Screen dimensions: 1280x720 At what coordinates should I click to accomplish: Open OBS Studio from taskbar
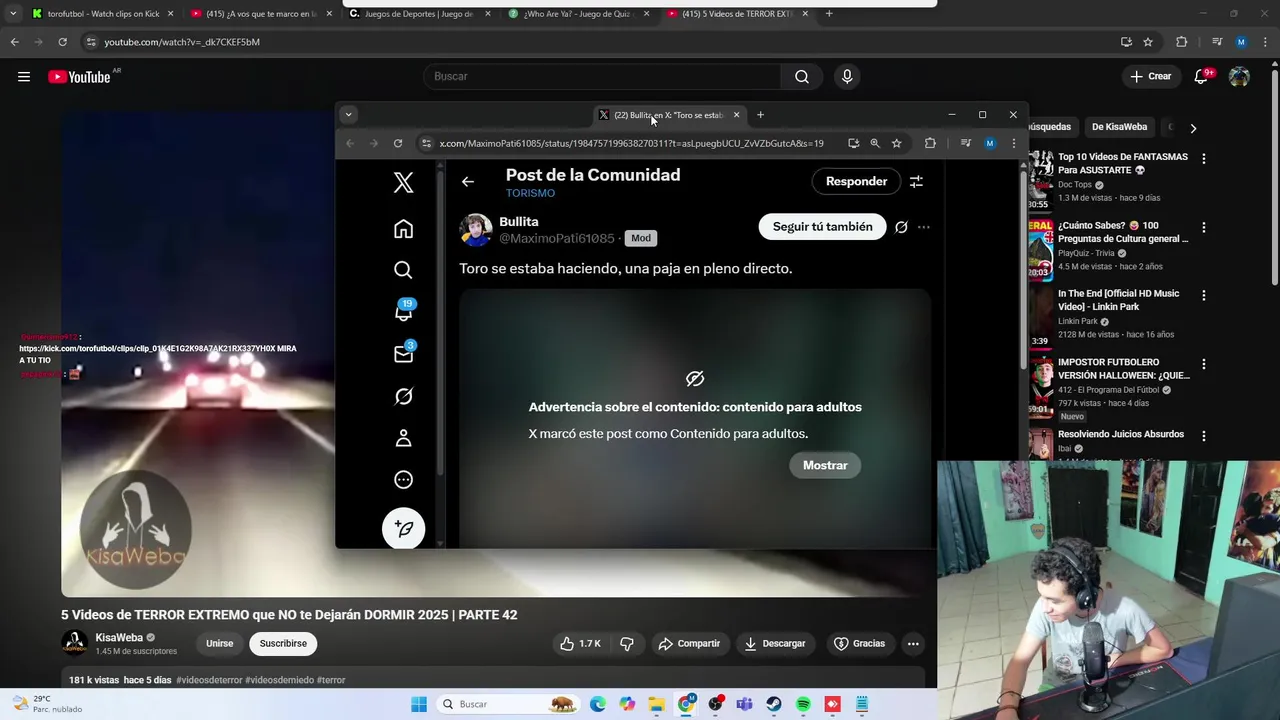[715, 704]
